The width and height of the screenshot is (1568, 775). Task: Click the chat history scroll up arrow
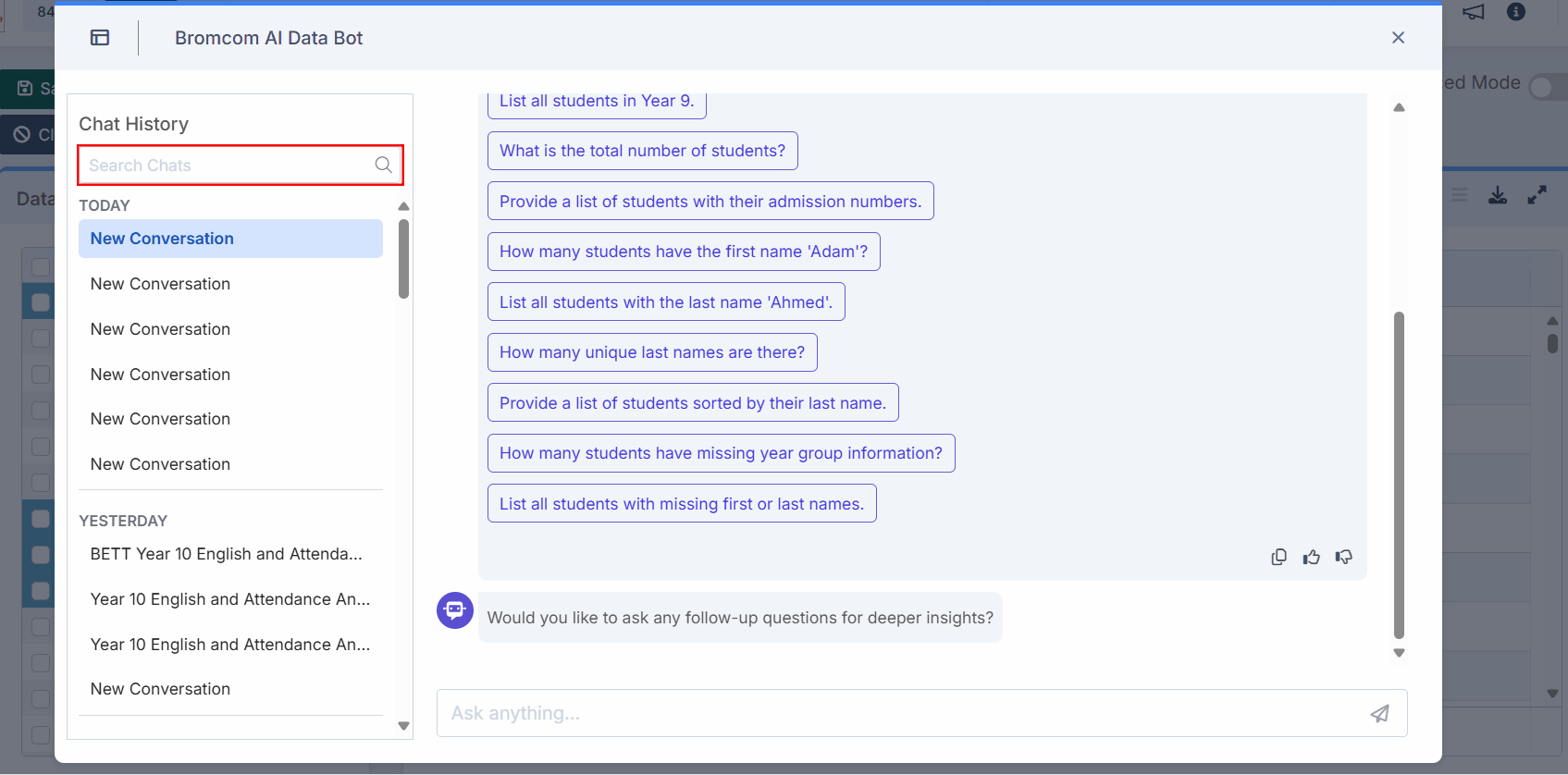coord(403,206)
